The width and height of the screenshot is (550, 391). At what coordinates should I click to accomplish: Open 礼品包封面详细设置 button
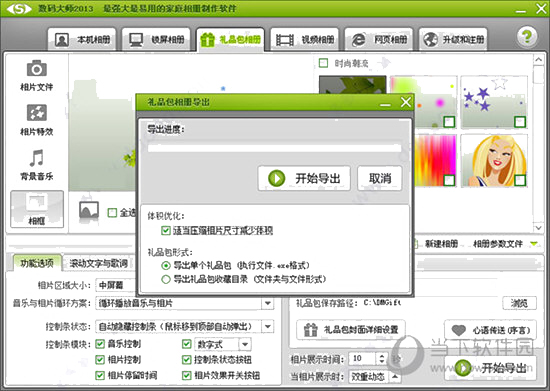tap(351, 330)
